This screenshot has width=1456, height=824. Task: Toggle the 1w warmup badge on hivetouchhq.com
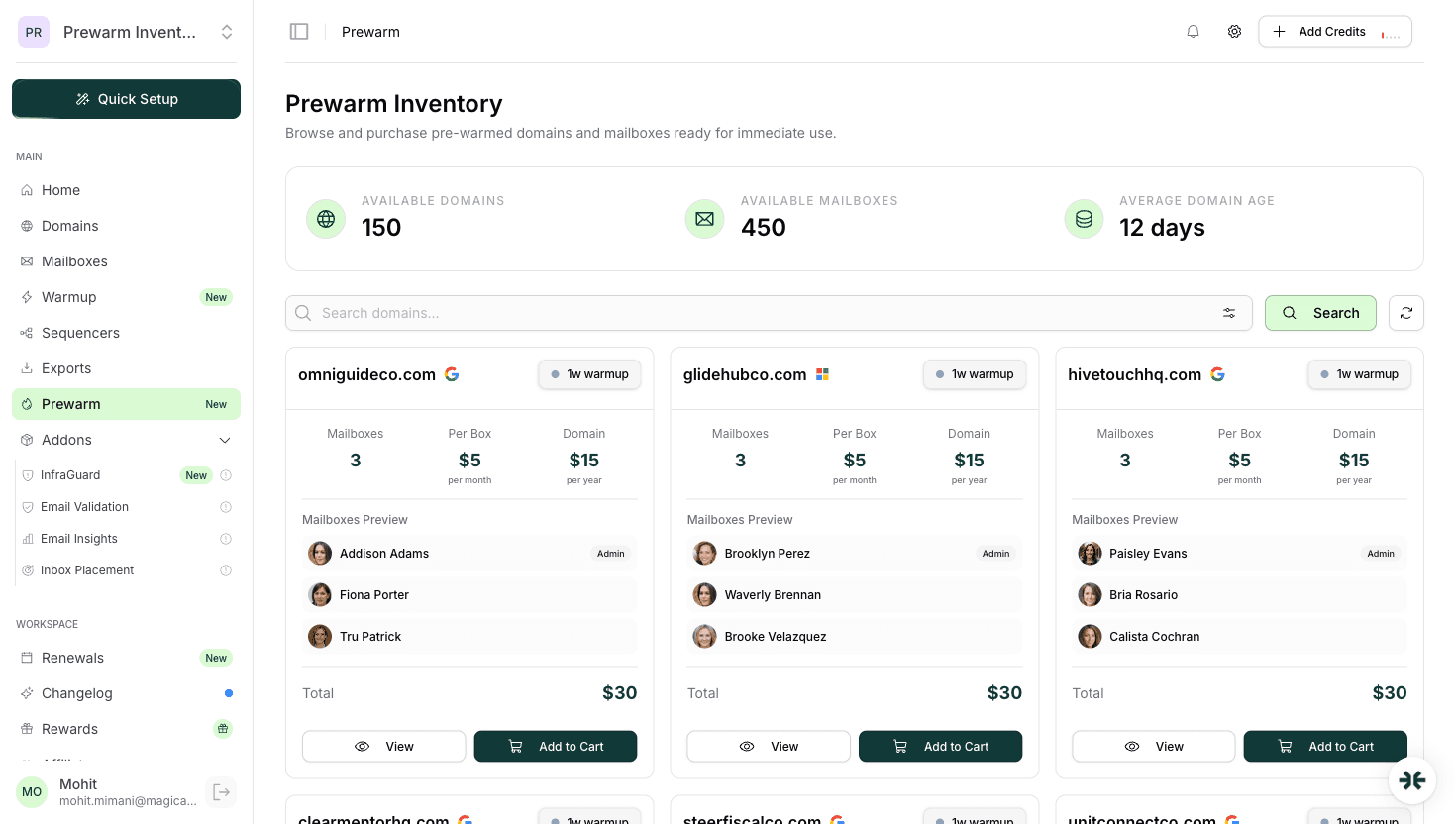[x=1359, y=374]
